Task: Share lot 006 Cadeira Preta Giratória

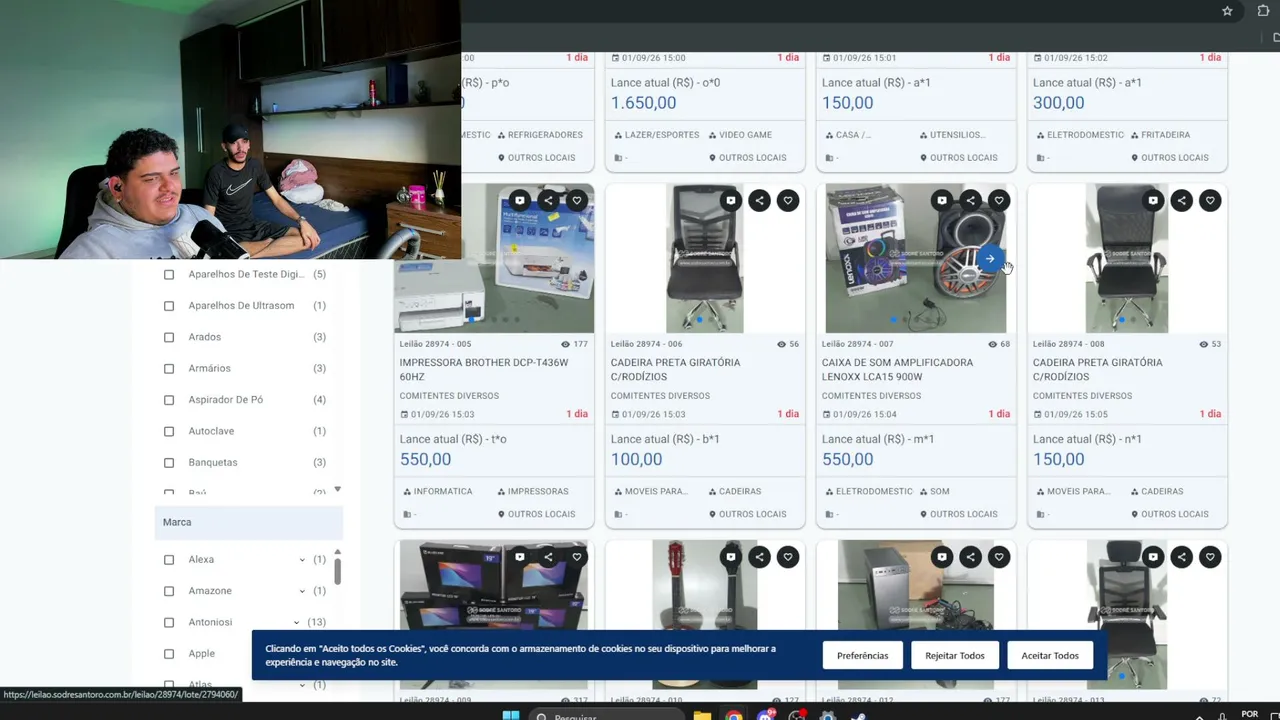Action: [760, 201]
